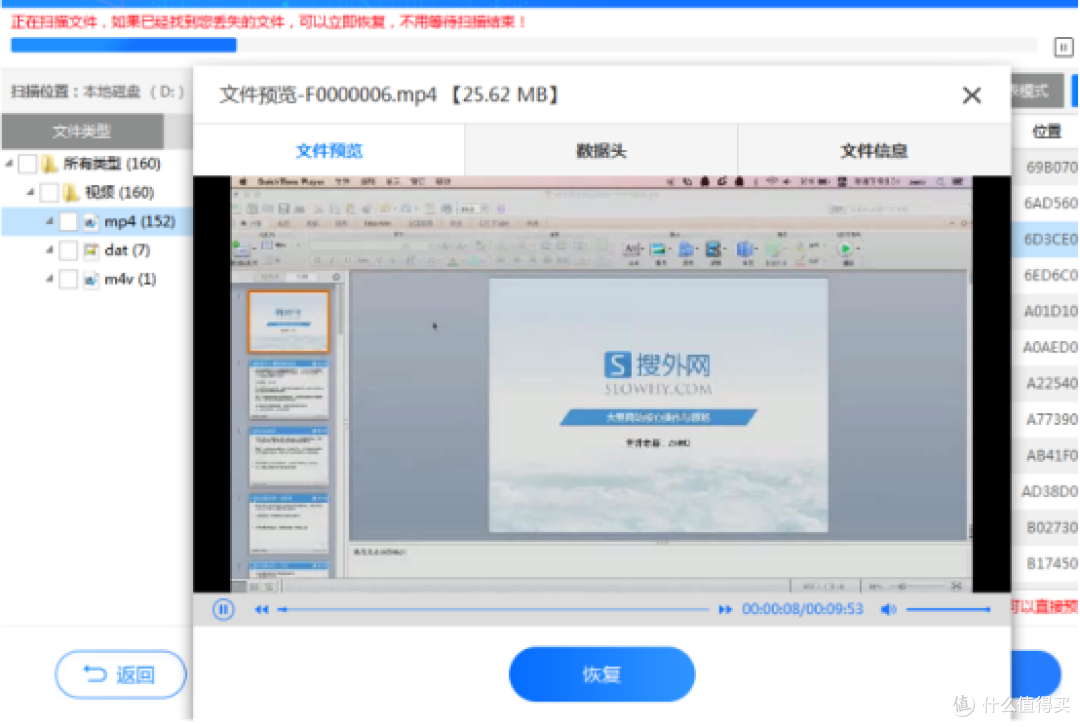The height and width of the screenshot is (727, 1080).
Task: Seek on the video progress slider
Action: (x=493, y=610)
